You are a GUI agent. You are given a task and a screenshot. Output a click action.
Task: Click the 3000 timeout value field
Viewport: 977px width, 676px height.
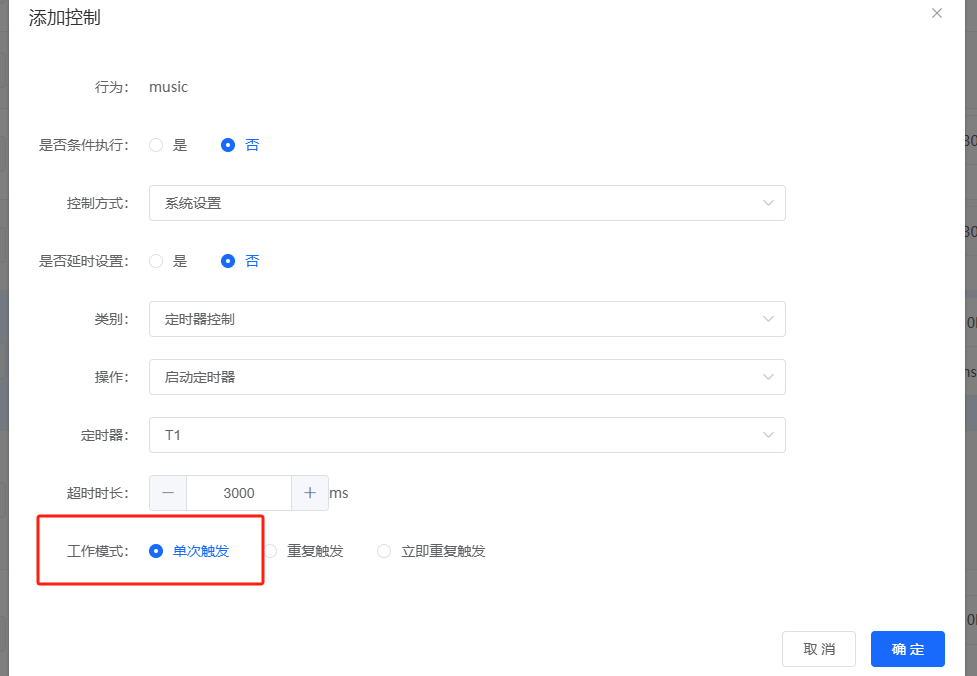tap(239, 493)
